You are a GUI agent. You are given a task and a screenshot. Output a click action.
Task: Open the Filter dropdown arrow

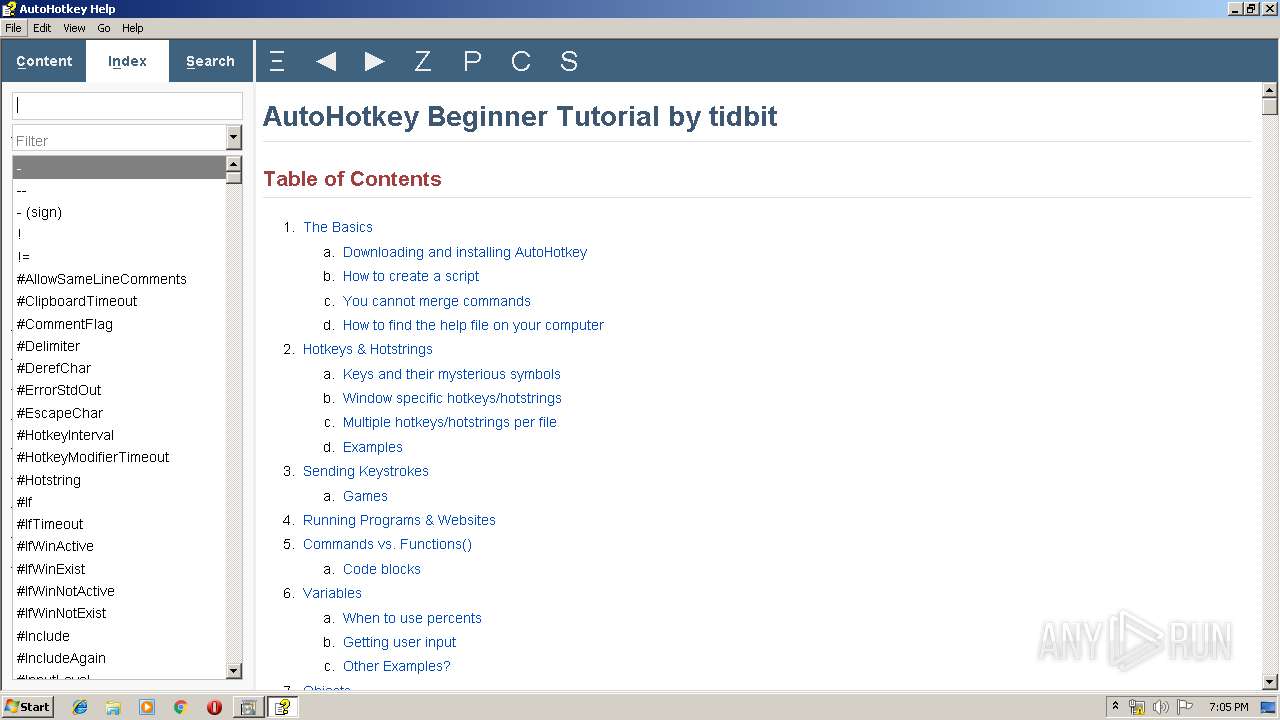[x=234, y=138]
